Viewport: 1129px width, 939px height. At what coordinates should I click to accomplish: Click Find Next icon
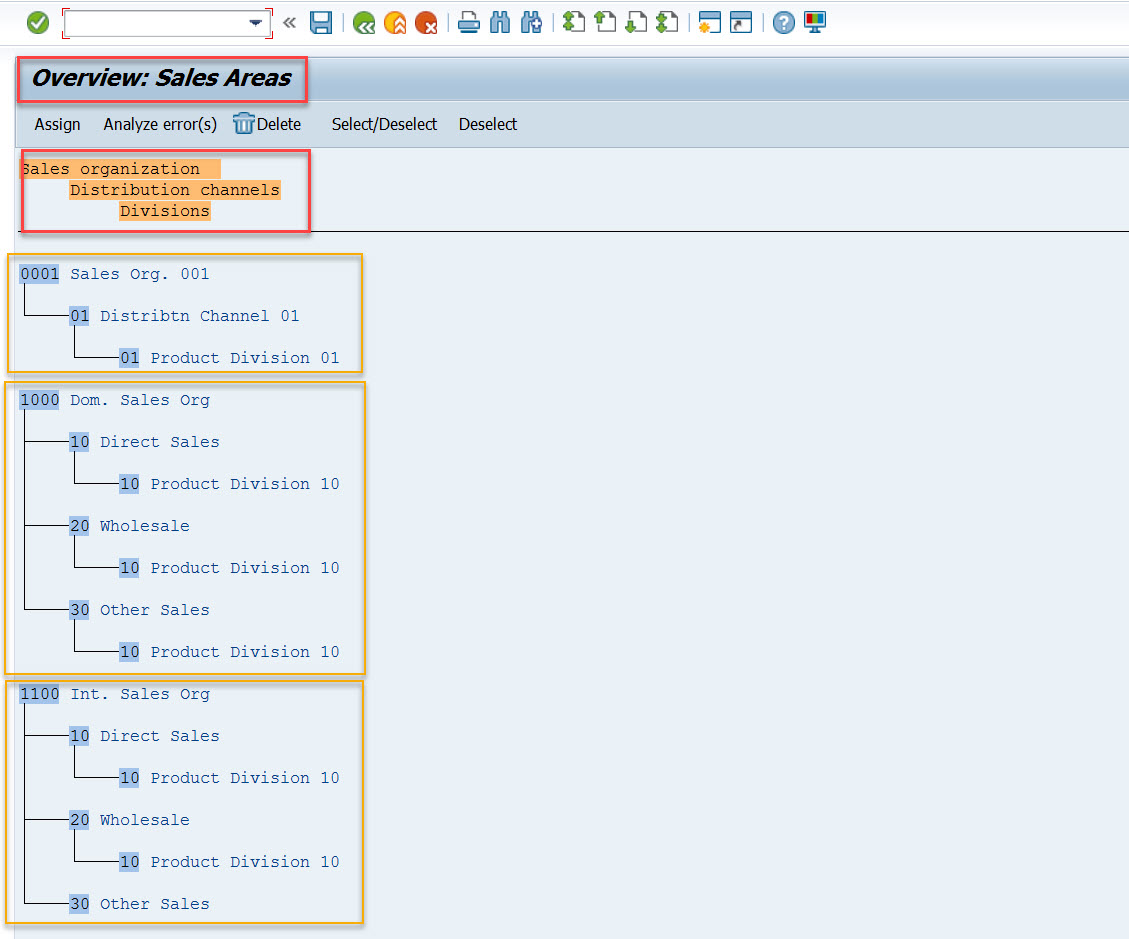coord(531,22)
